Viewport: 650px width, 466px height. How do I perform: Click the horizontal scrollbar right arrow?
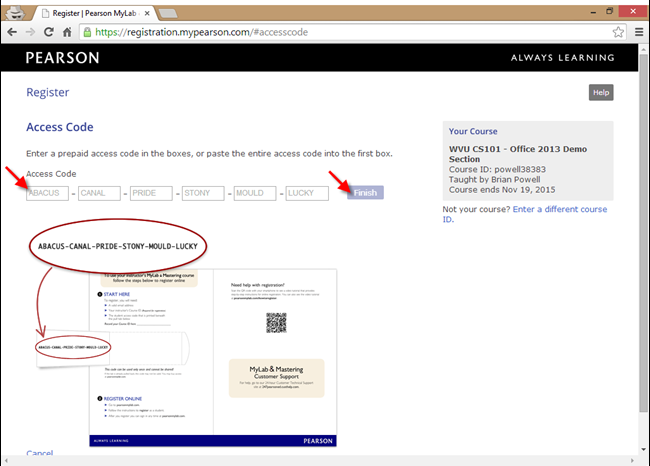[x=632, y=460]
